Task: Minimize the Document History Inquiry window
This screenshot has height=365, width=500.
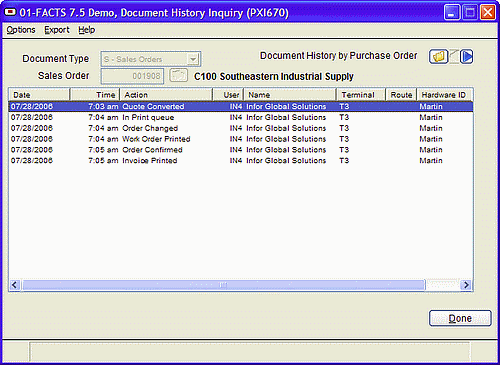Action: point(452,12)
